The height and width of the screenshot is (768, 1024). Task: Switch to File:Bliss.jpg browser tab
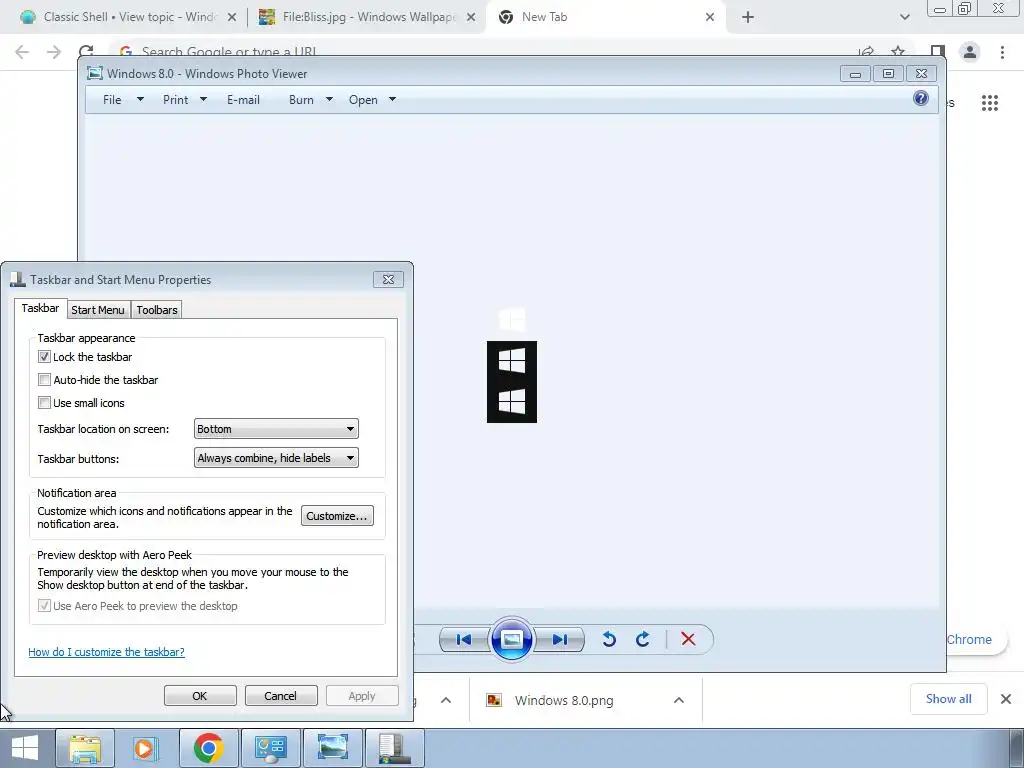[x=366, y=17]
